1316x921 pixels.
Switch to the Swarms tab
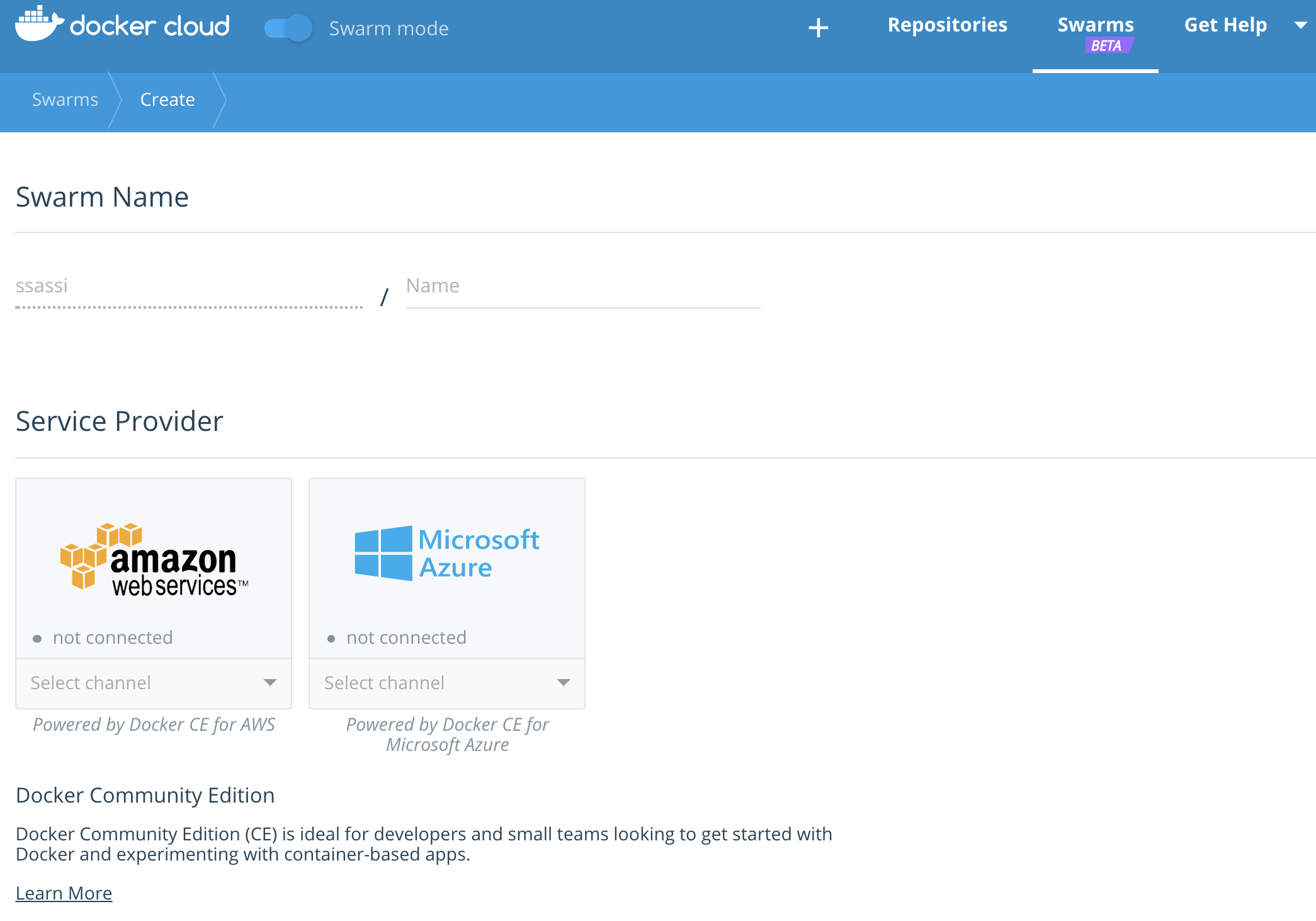pyautogui.click(x=1095, y=25)
